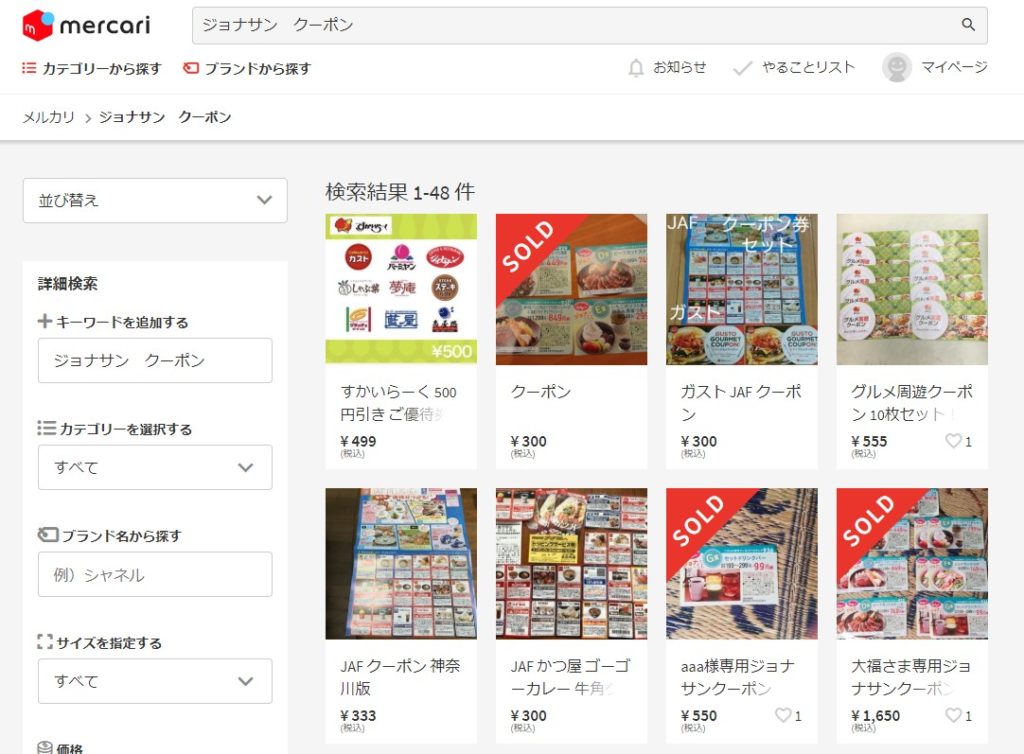Open the ガスト JAF coupon set thumbnail

tap(742, 289)
